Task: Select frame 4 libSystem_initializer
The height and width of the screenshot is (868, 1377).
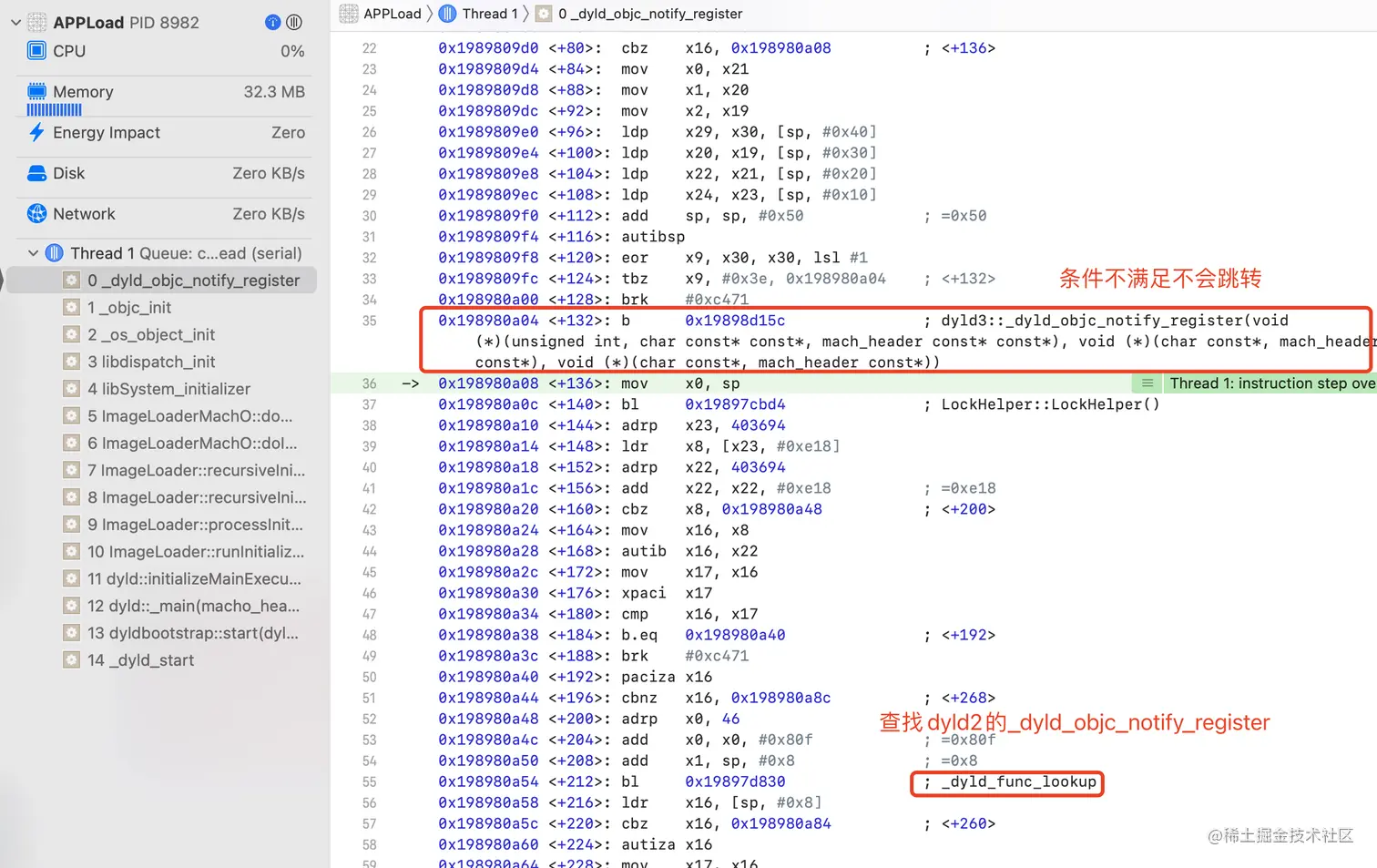Action: [x=162, y=389]
